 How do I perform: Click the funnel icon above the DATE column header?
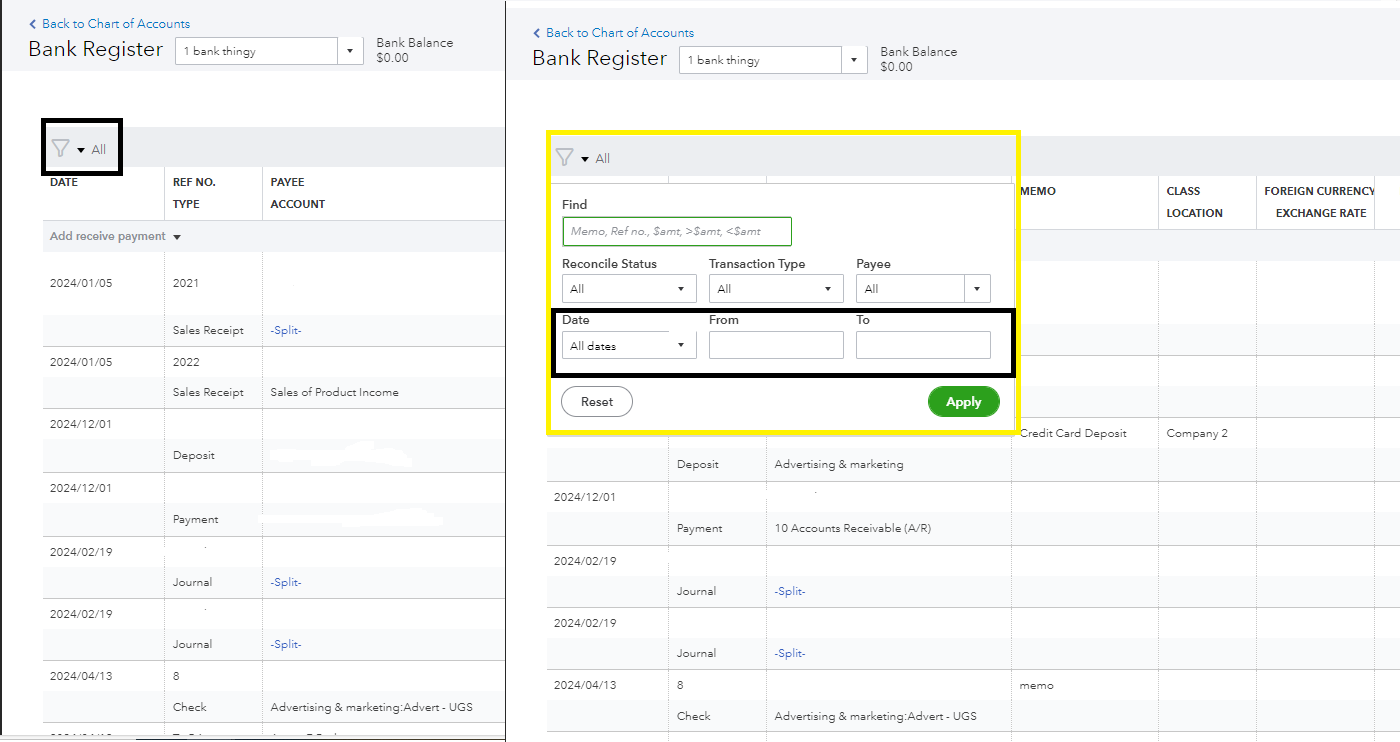(60, 149)
